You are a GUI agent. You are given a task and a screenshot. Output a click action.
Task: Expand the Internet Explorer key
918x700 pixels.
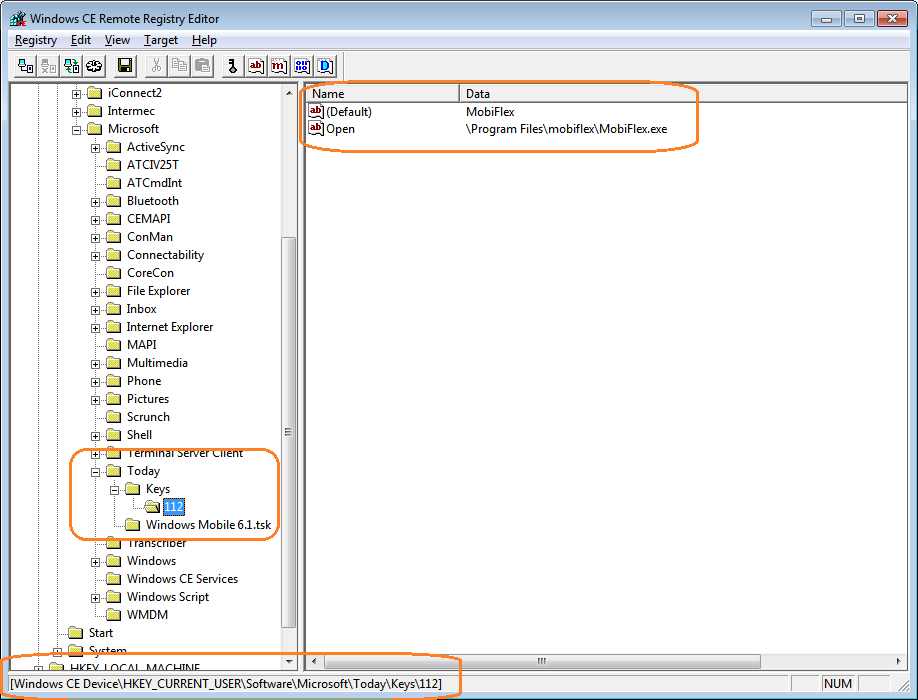(95, 328)
